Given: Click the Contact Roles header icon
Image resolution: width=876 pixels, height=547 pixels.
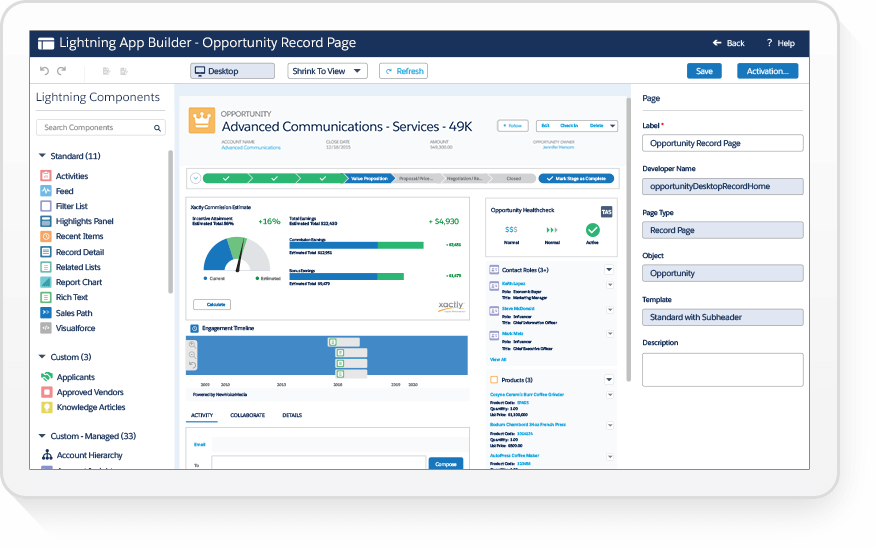Looking at the screenshot, I should click(x=494, y=270).
